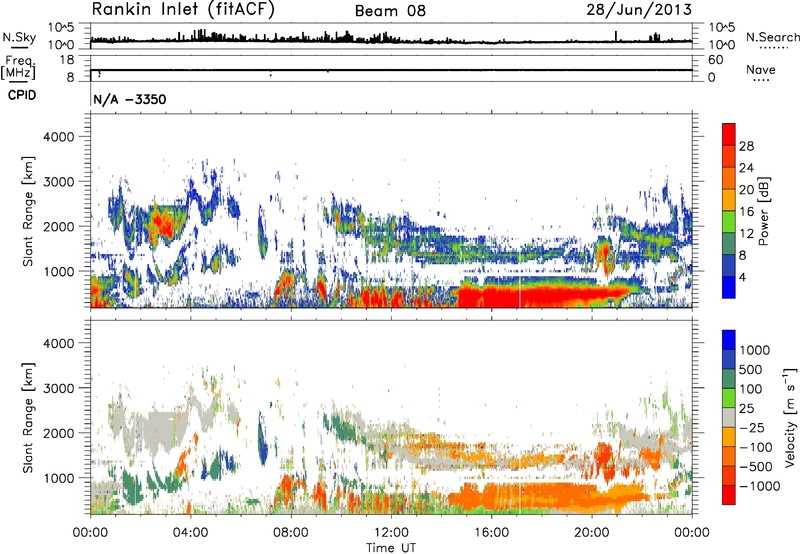Click the 'N.Sky' legend label
This screenshot has width=800, height=554.
coord(19,37)
